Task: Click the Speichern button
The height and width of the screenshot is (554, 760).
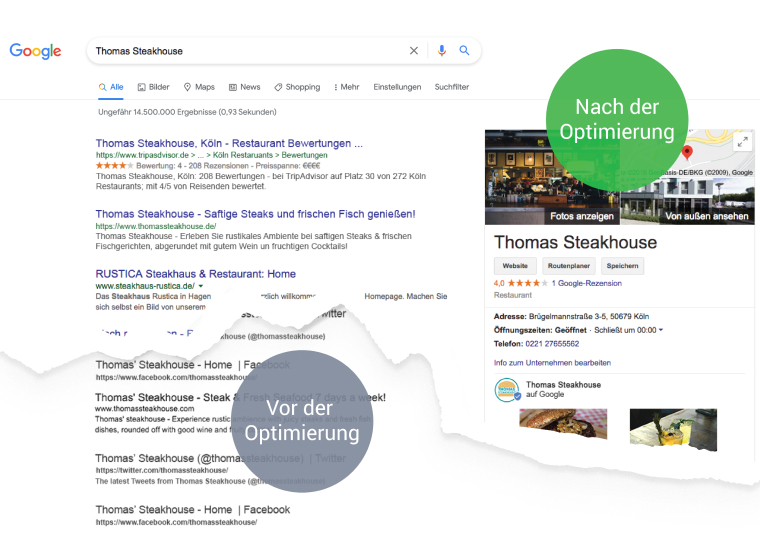Action: (x=622, y=266)
